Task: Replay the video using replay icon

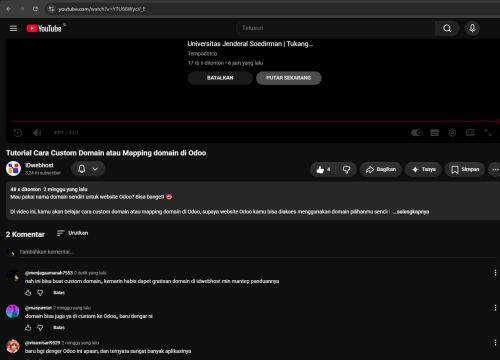Action: point(18,133)
